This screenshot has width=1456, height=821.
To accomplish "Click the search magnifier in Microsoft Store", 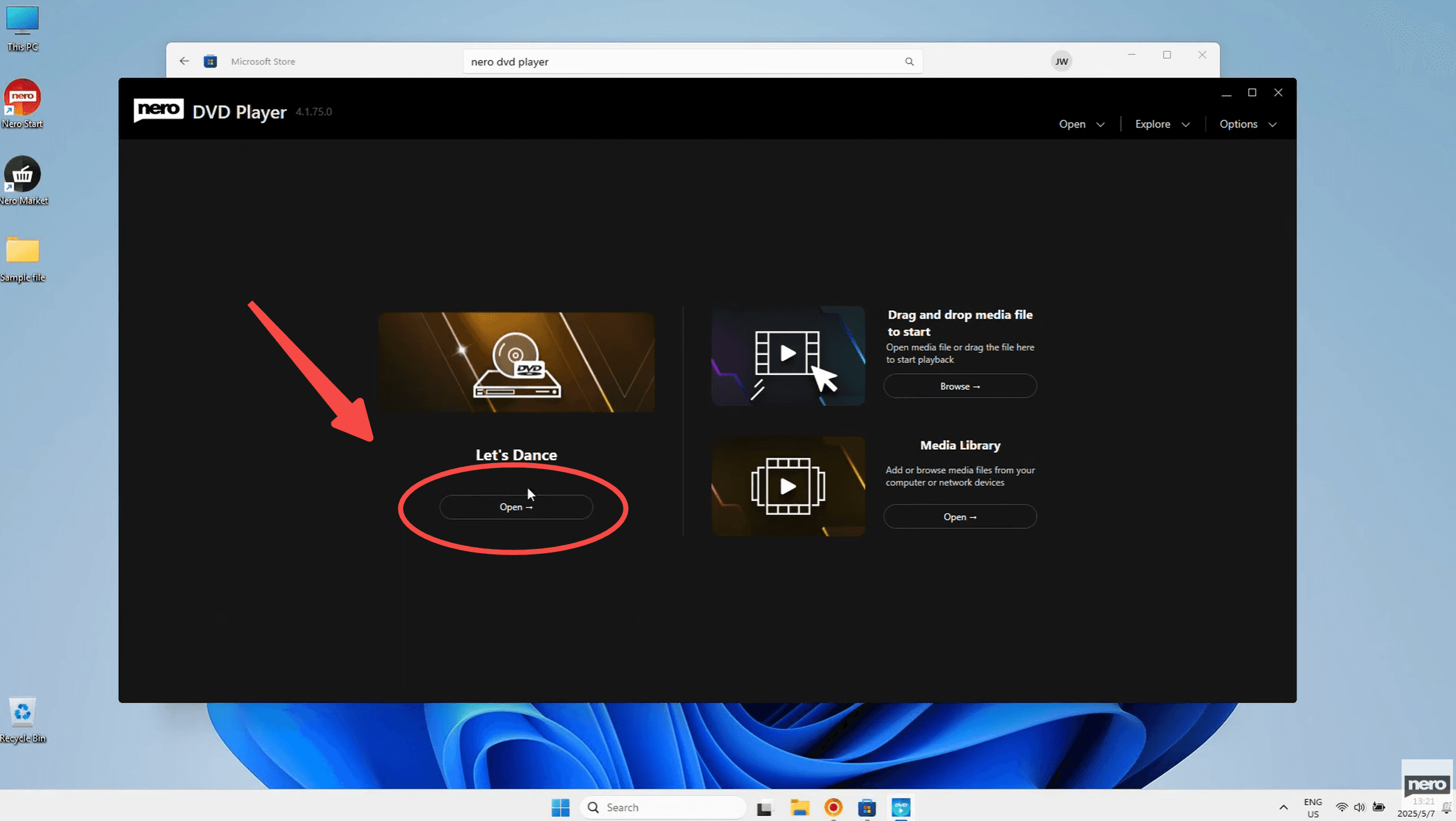I will (909, 62).
